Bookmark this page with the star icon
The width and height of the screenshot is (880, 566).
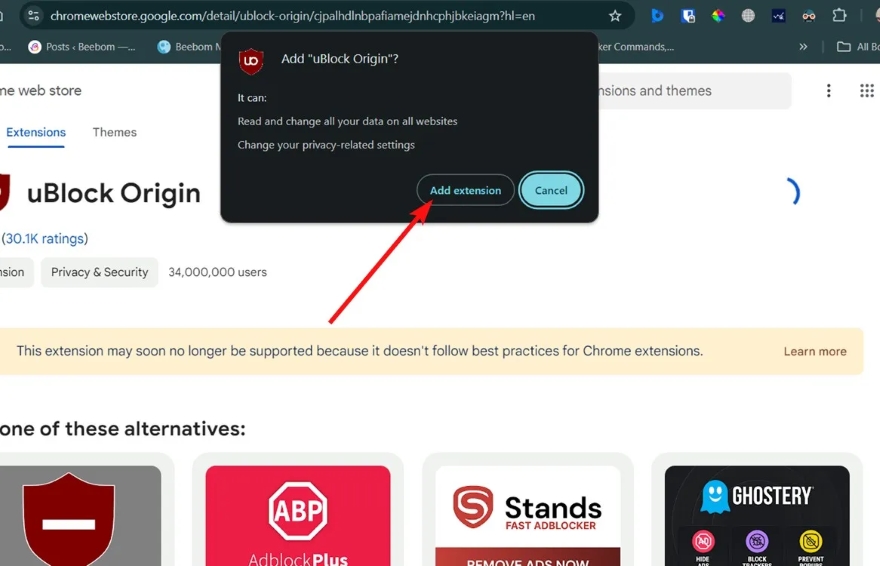tap(615, 16)
